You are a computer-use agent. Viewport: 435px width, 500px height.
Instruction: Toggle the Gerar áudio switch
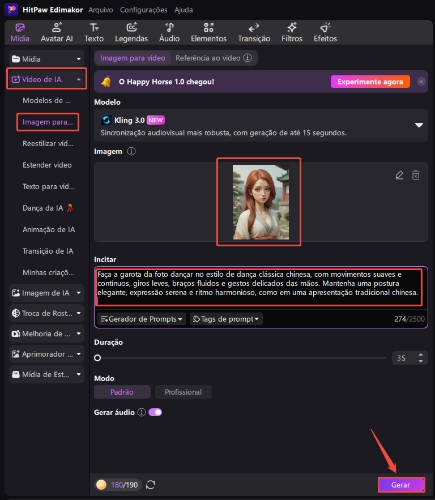pos(155,412)
